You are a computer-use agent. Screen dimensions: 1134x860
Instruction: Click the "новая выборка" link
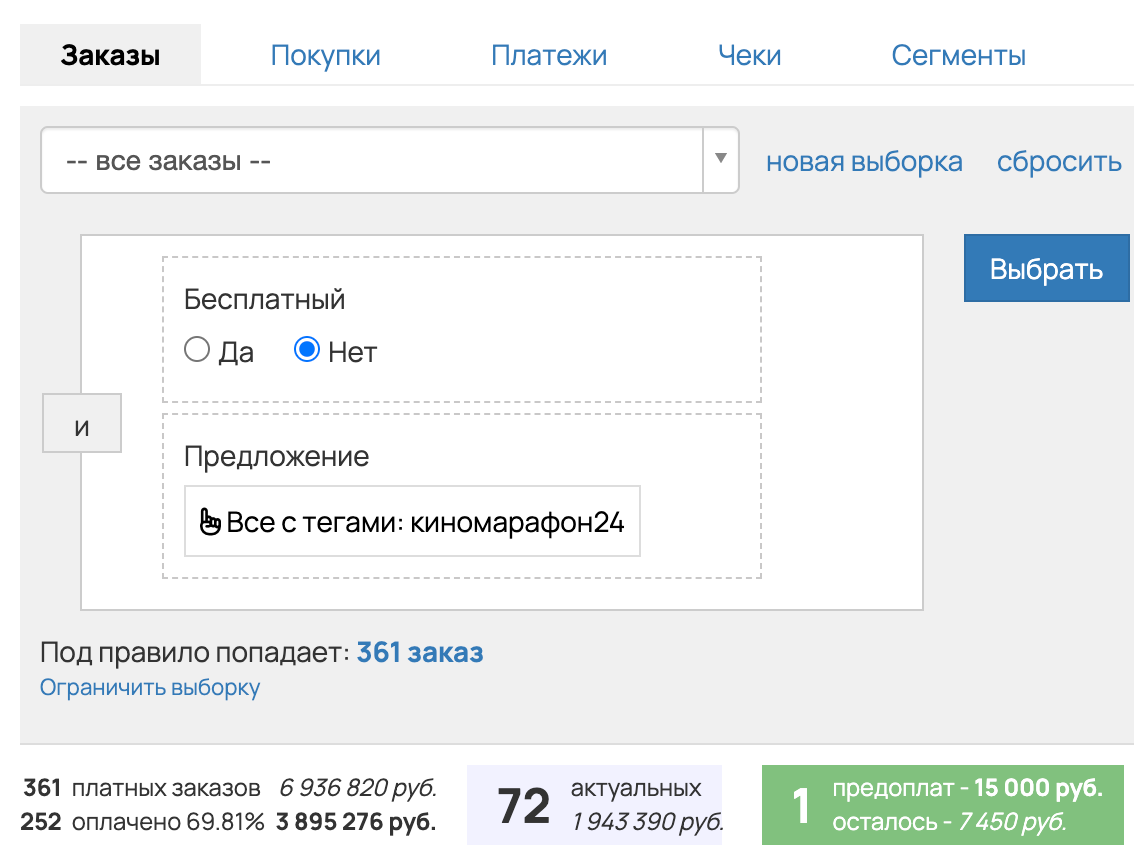(863, 161)
